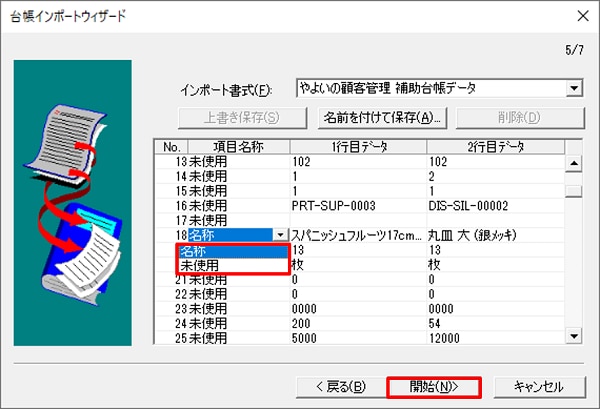Select 未使用 cell in row 15
Screen dimensions: 600x409
pos(239,191)
